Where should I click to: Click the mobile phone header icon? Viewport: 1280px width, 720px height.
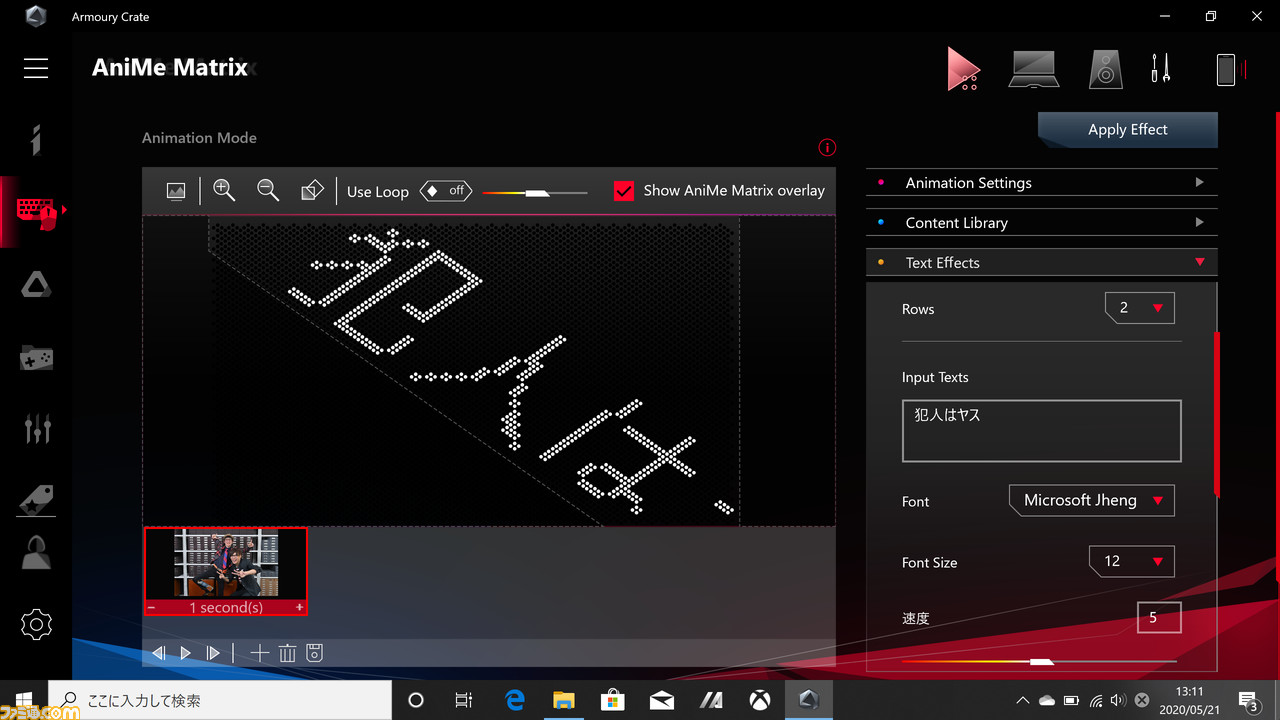pyautogui.click(x=1226, y=69)
